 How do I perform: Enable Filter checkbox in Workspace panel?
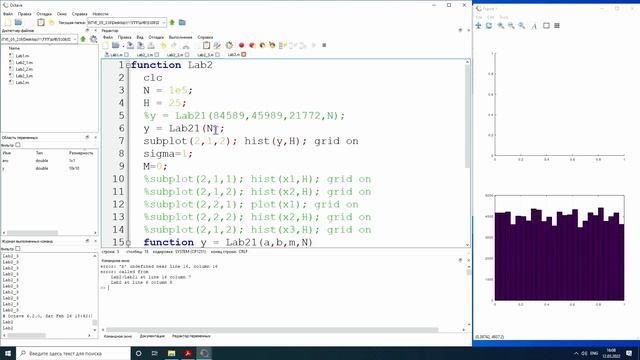pyautogui.click(x=18, y=145)
